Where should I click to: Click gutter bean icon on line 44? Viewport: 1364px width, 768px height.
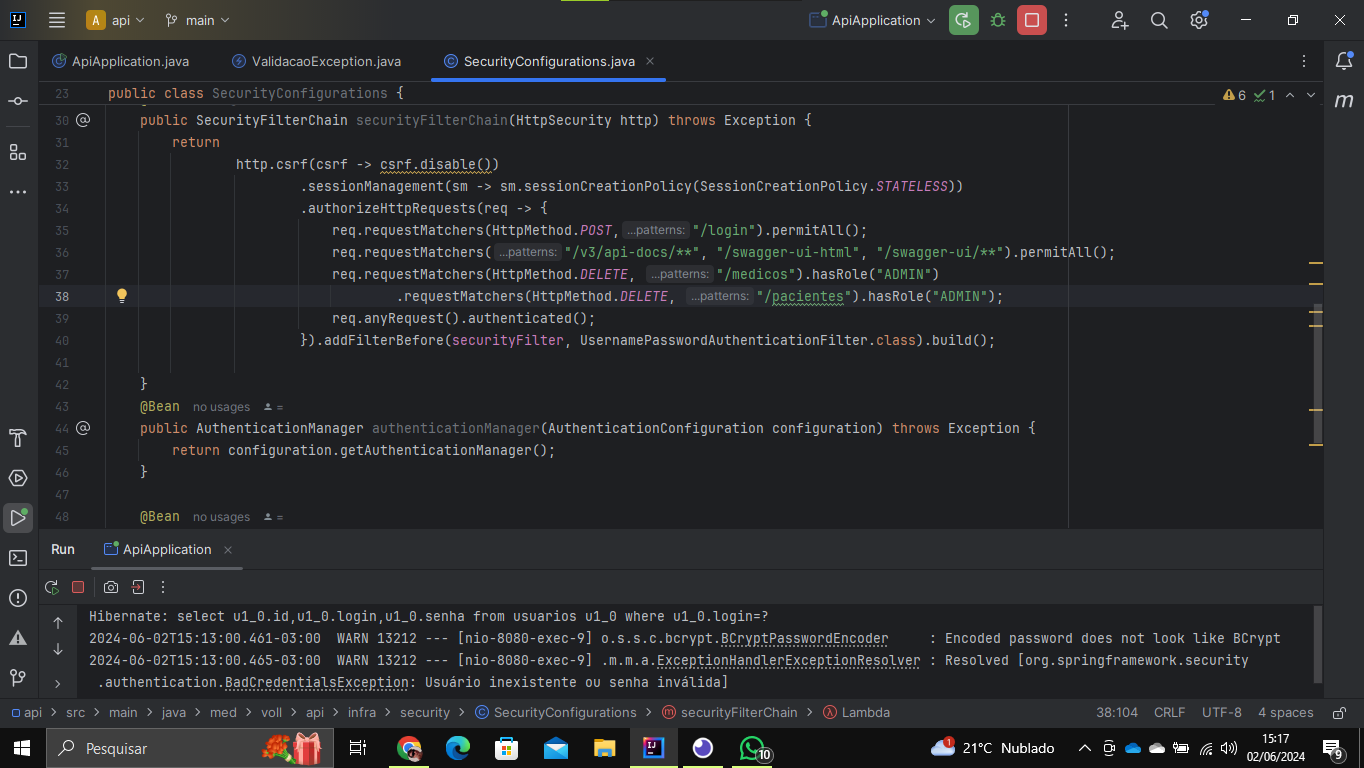point(83,428)
